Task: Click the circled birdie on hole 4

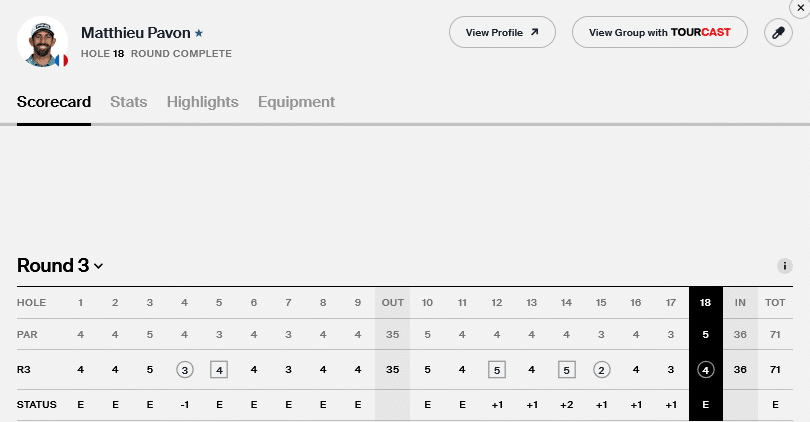Action: (x=184, y=370)
